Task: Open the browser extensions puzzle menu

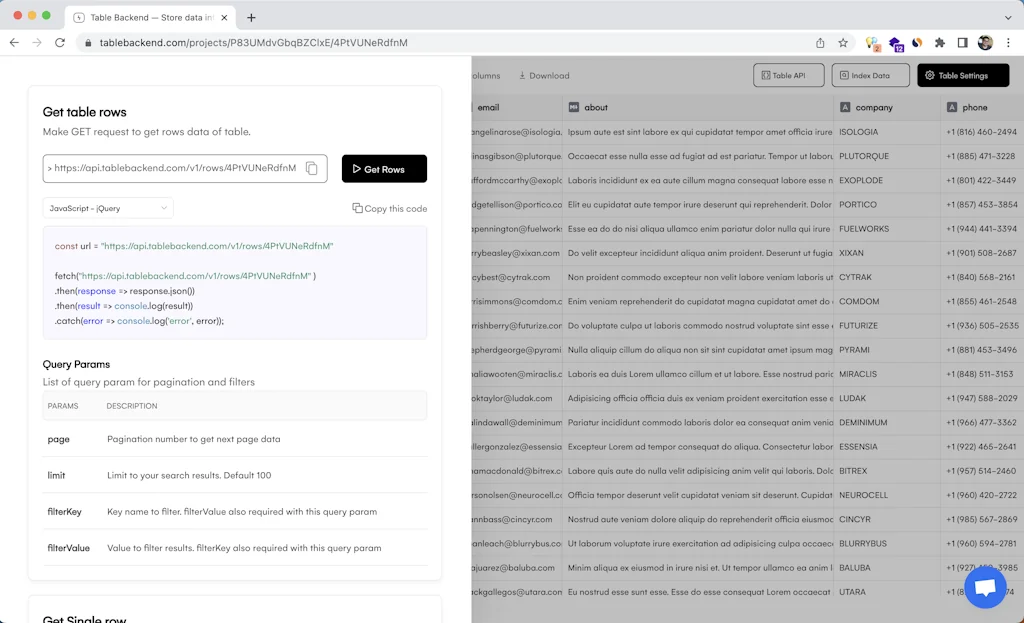Action: [938, 43]
